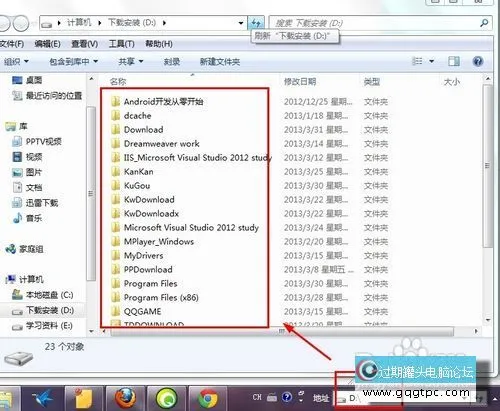500x411 pixels.
Task: Open the 查看(V) menu
Action: coord(84,44)
